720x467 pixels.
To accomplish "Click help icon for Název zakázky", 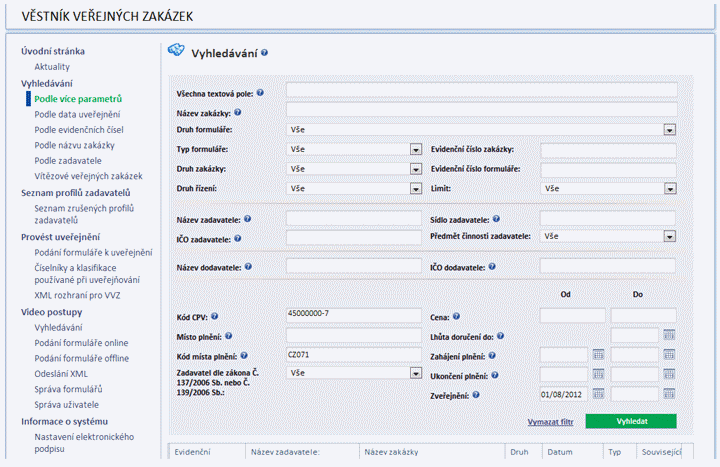I will point(237,112).
